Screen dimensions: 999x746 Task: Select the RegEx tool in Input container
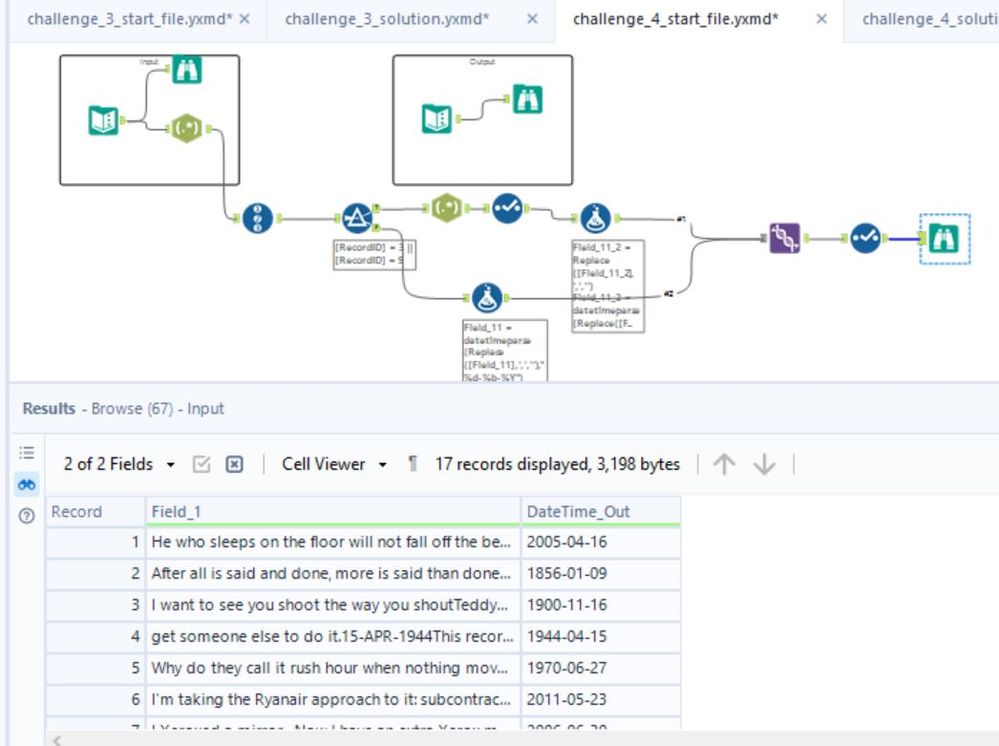tap(187, 128)
